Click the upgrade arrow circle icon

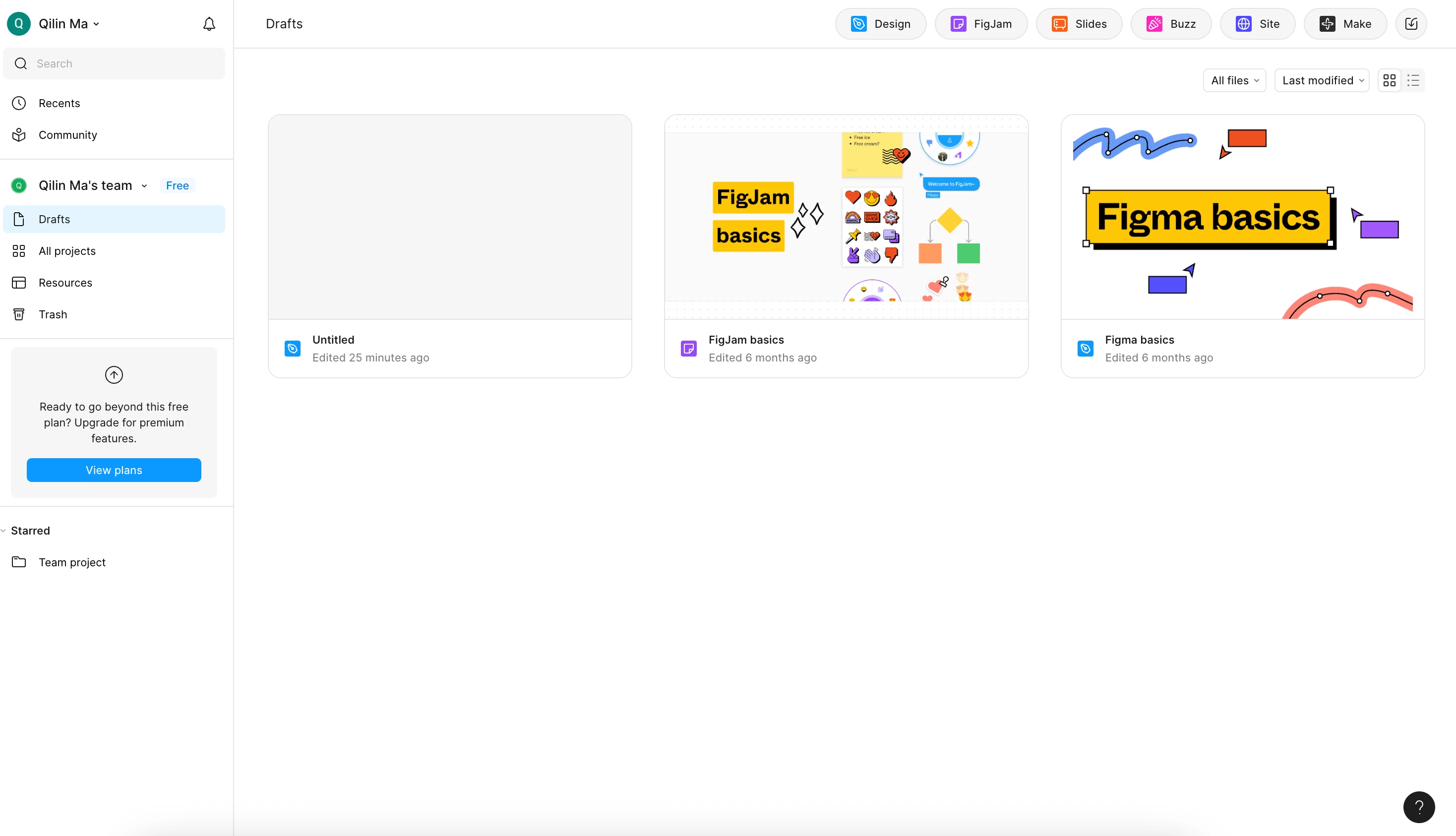coord(114,375)
